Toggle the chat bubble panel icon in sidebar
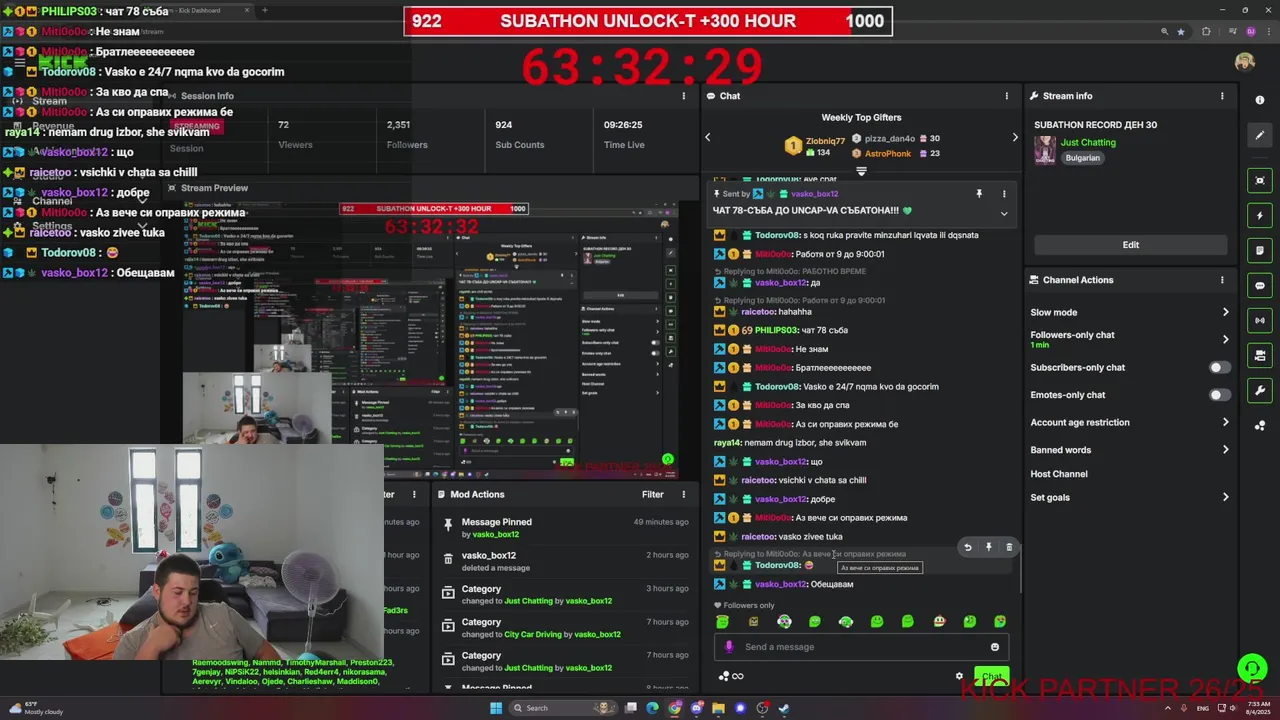The image size is (1280, 720). click(x=1259, y=285)
